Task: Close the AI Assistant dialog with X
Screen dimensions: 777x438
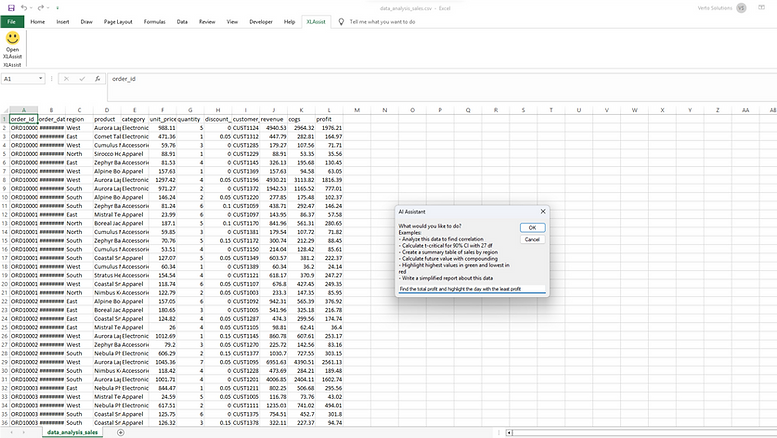Action: (x=543, y=212)
